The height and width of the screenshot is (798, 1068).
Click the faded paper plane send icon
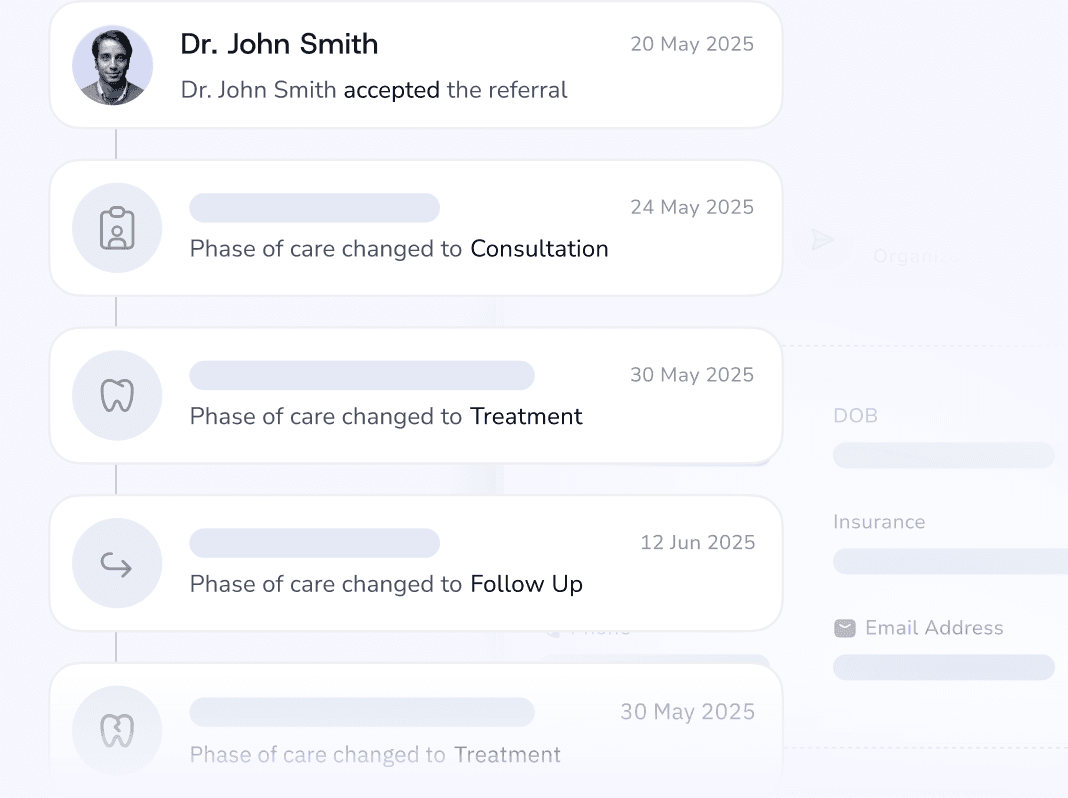[823, 240]
